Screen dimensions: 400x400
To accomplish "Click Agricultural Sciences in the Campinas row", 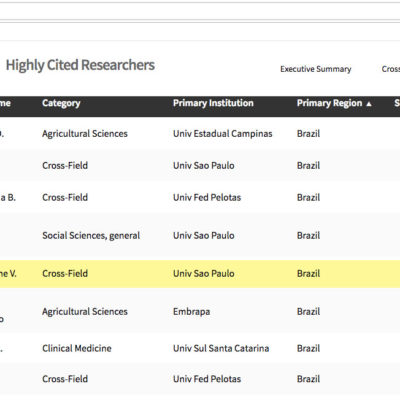I will pyautogui.click(x=85, y=134).
